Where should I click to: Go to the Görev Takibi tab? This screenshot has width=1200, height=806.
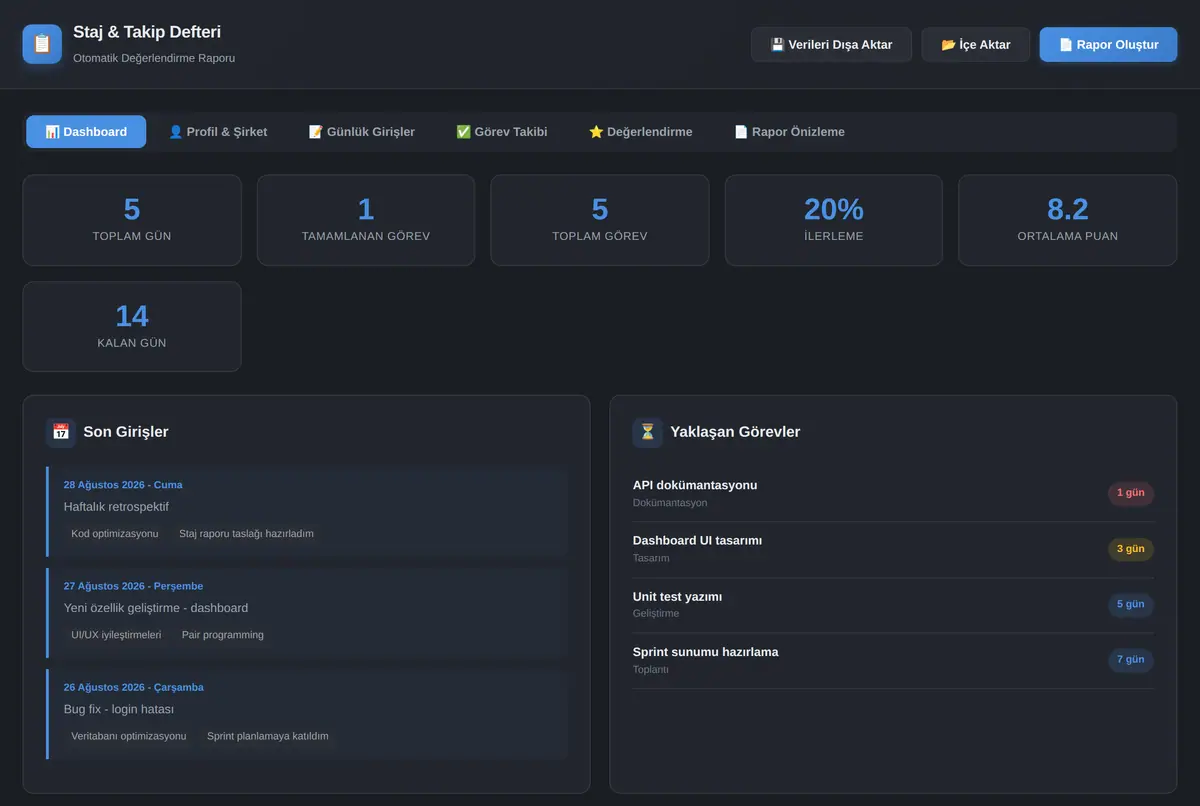coord(502,132)
